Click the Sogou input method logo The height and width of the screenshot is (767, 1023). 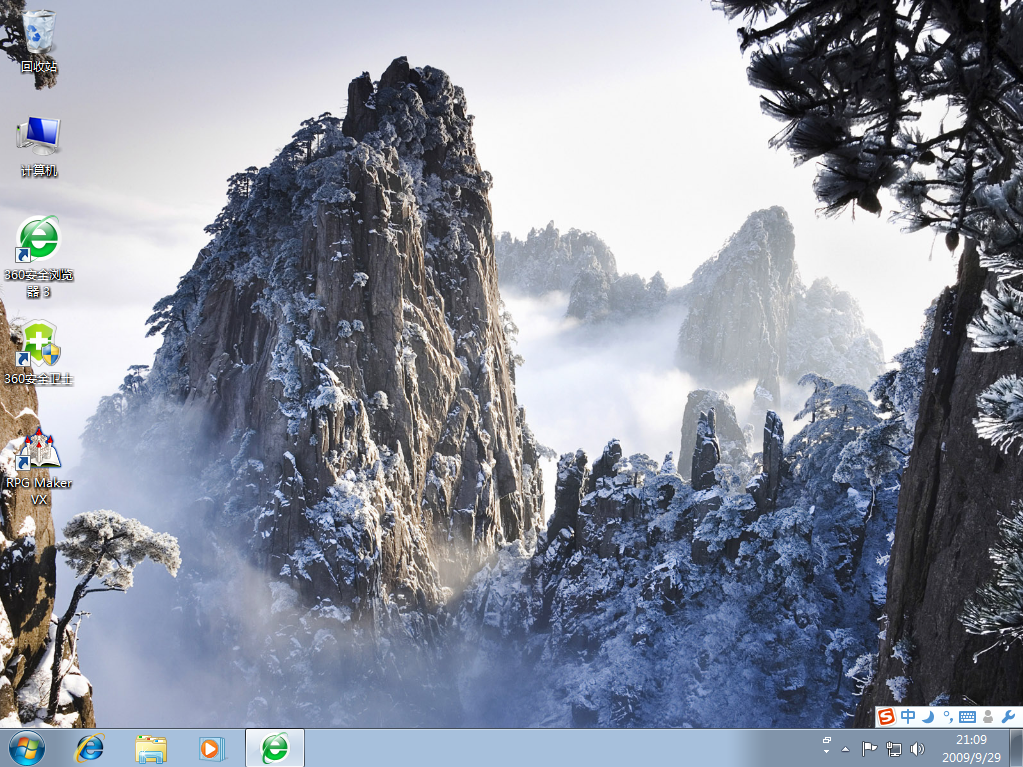[x=886, y=717]
